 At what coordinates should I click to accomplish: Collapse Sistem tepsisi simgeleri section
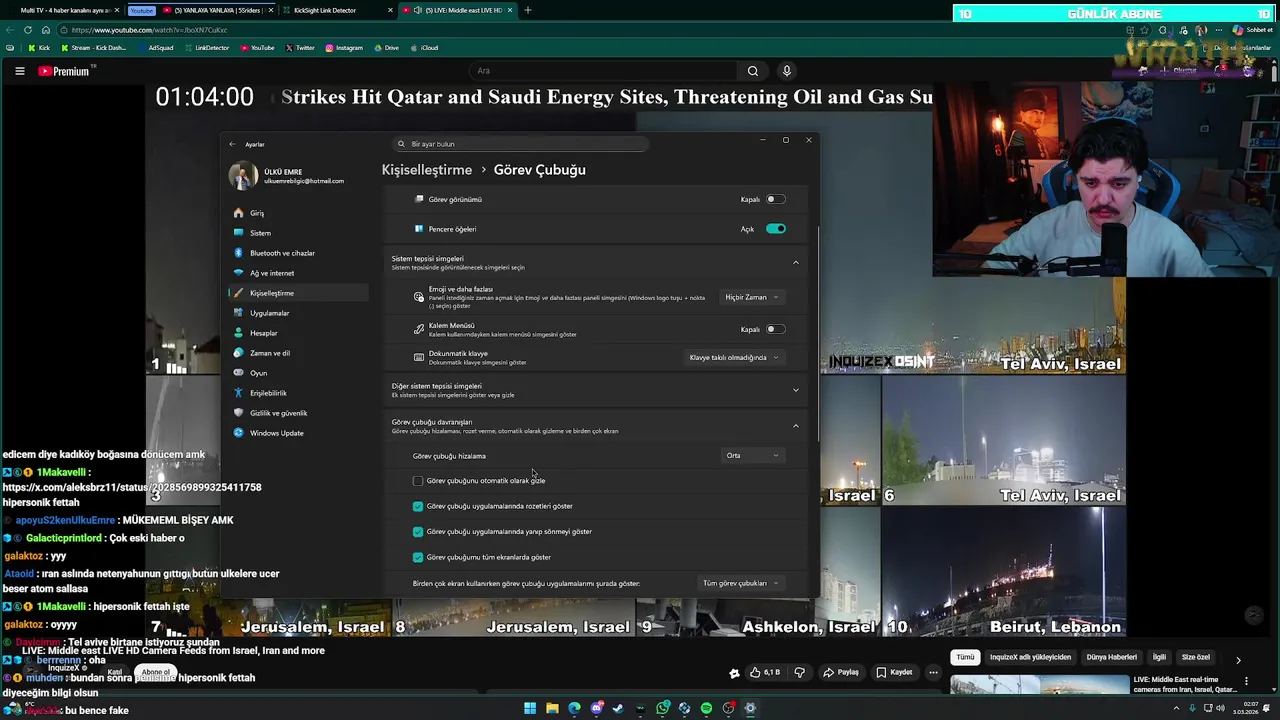coord(796,263)
